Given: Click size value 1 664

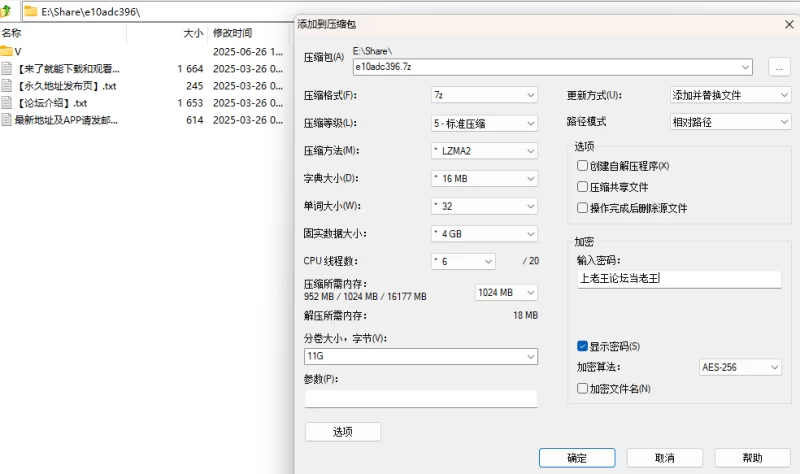Looking at the screenshot, I should (190, 68).
